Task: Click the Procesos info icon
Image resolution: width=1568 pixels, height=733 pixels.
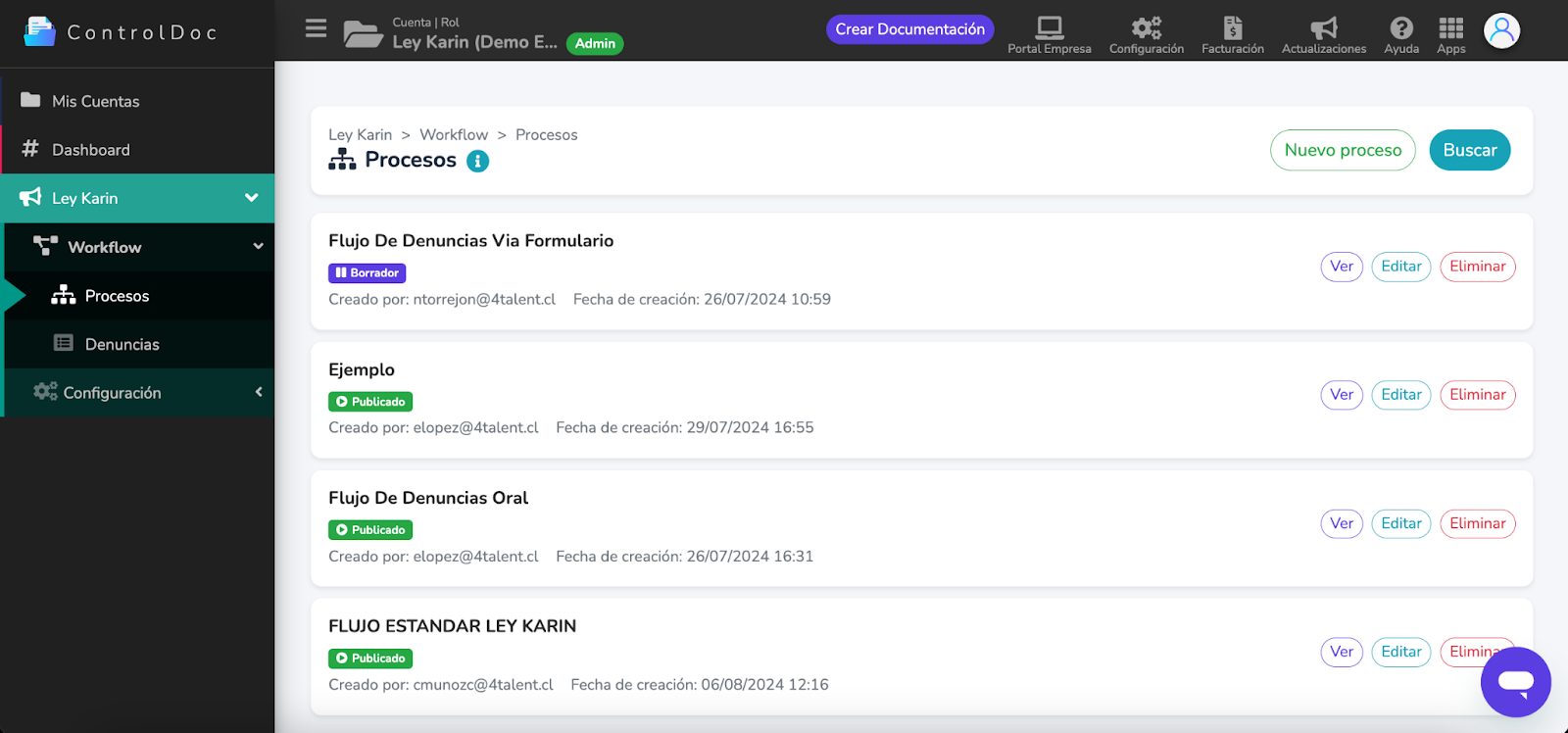Action: [477, 161]
